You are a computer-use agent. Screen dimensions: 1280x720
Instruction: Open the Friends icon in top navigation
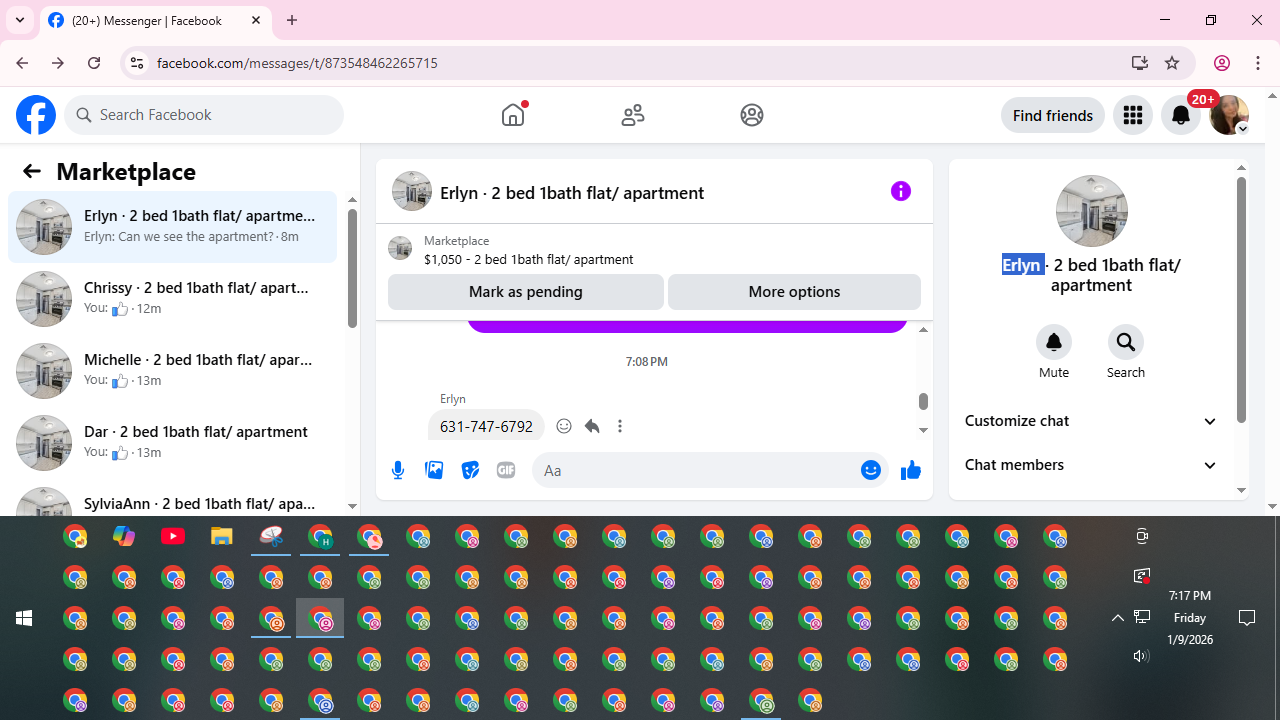click(633, 115)
